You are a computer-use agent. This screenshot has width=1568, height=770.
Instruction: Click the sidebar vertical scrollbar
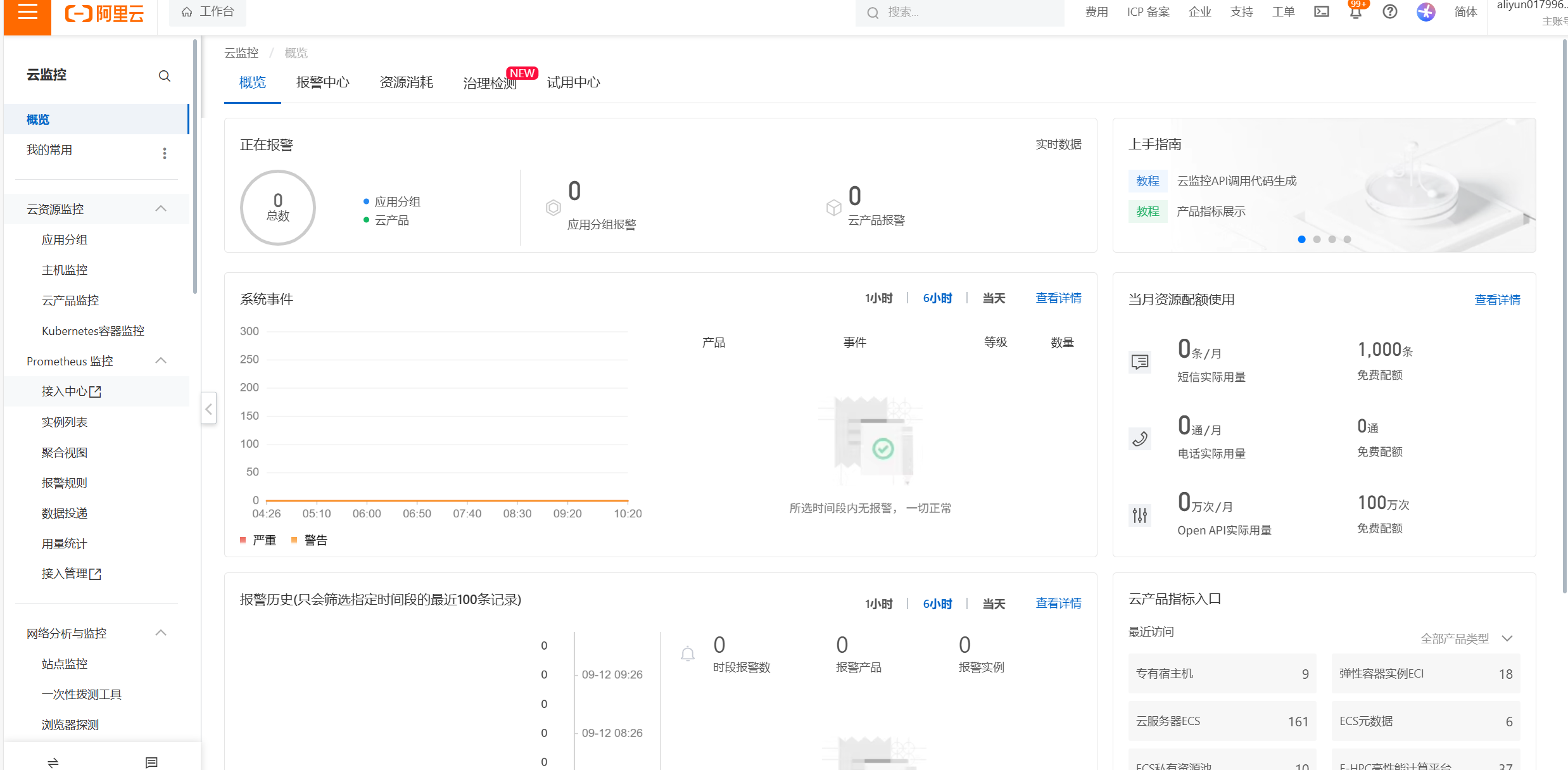pyautogui.click(x=195, y=166)
